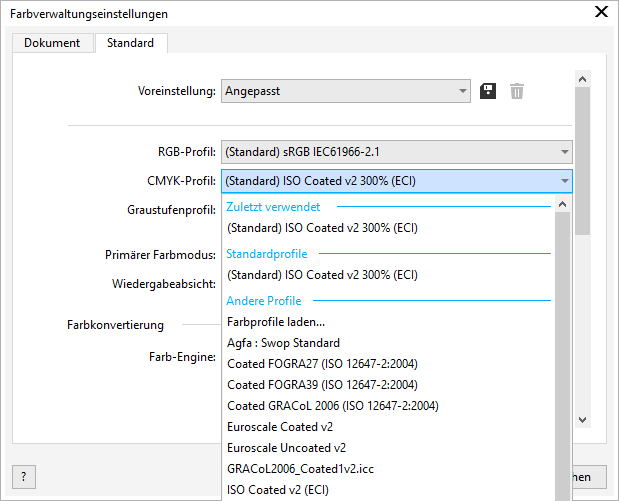This screenshot has height=501, width=619.
Task: Collapse the CMYK-Profil dropdown
Action: click(566, 181)
